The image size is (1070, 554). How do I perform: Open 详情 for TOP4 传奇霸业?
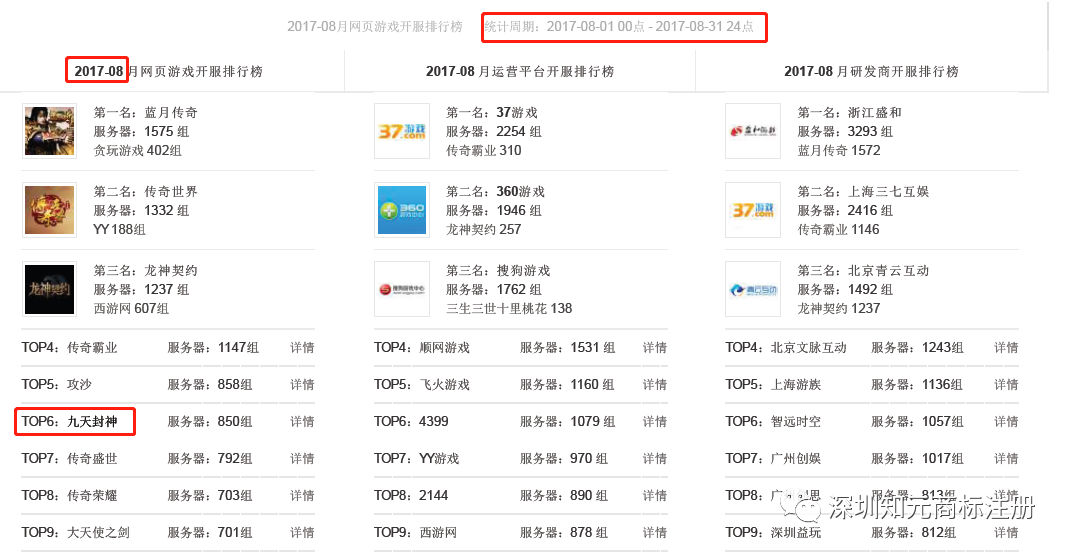point(302,348)
